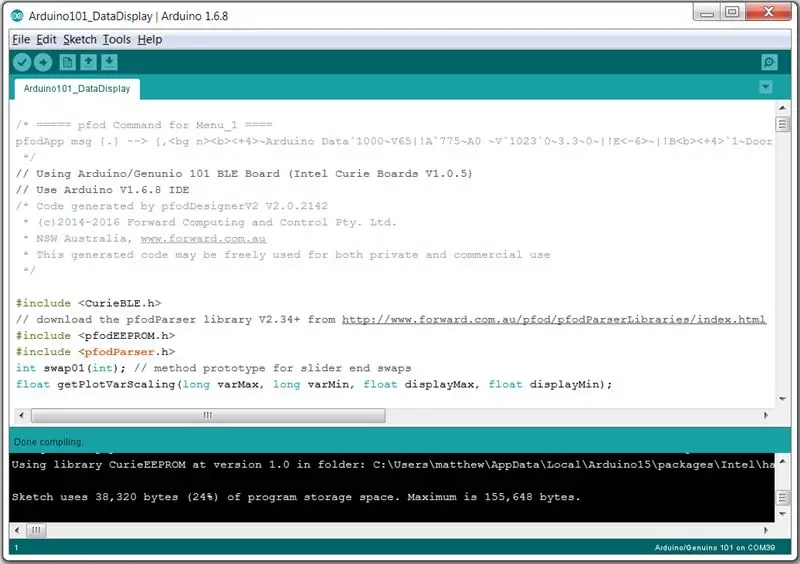800x564 pixels.
Task: Open the pfodParserLibraries index.html link
Action: (554, 320)
